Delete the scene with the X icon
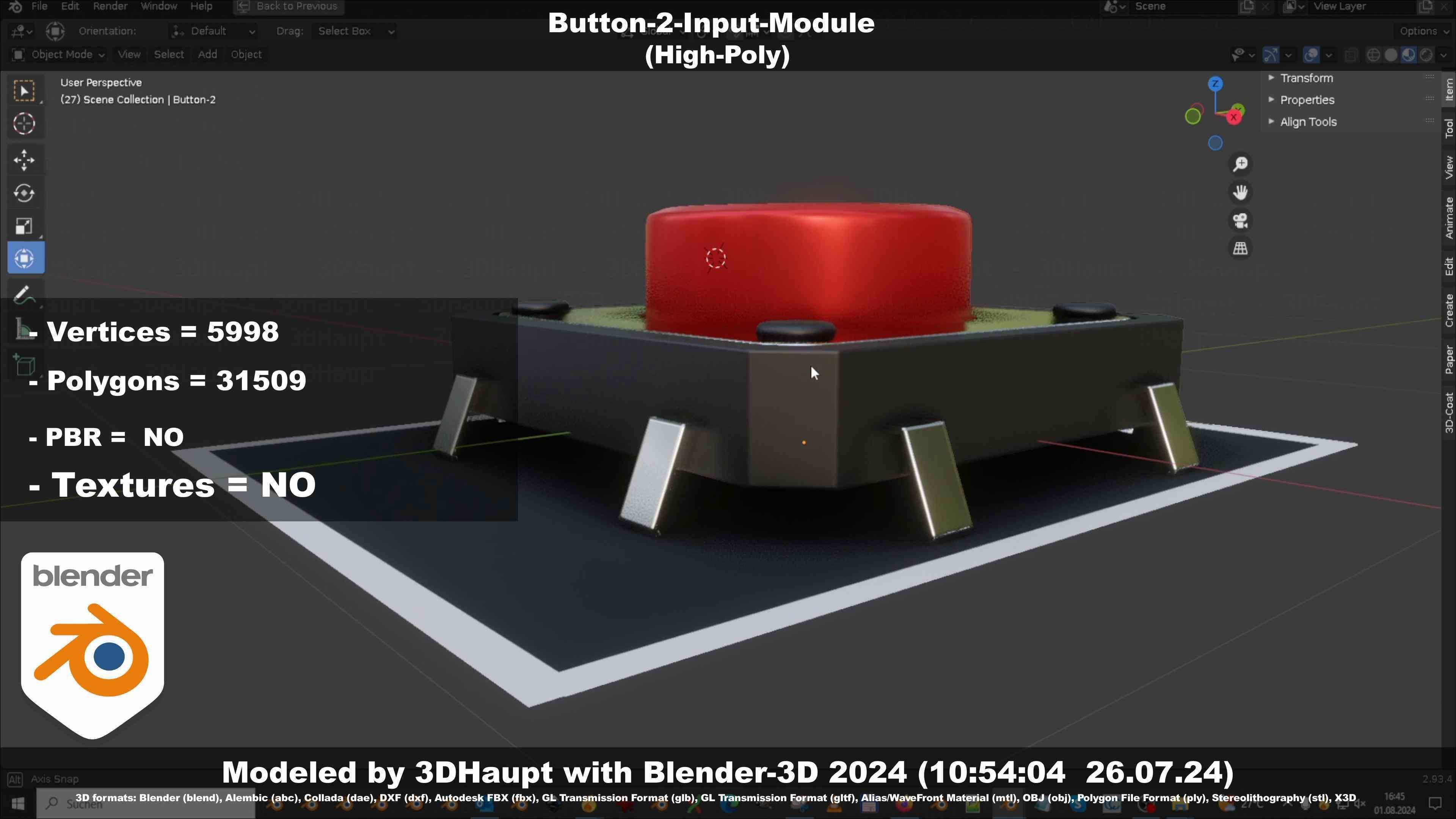 (1265, 6)
